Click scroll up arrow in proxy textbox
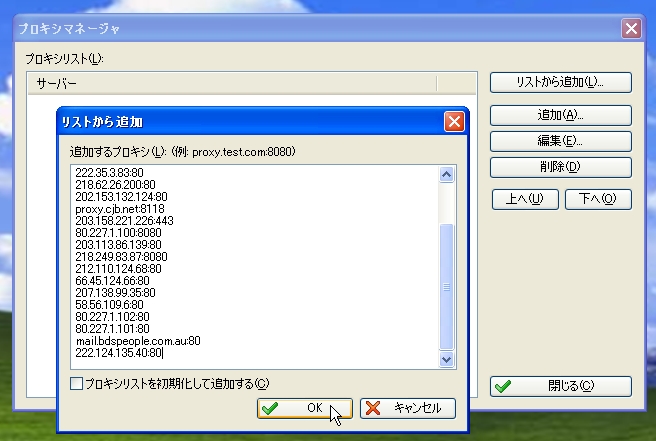This screenshot has height=441, width=656. click(446, 174)
